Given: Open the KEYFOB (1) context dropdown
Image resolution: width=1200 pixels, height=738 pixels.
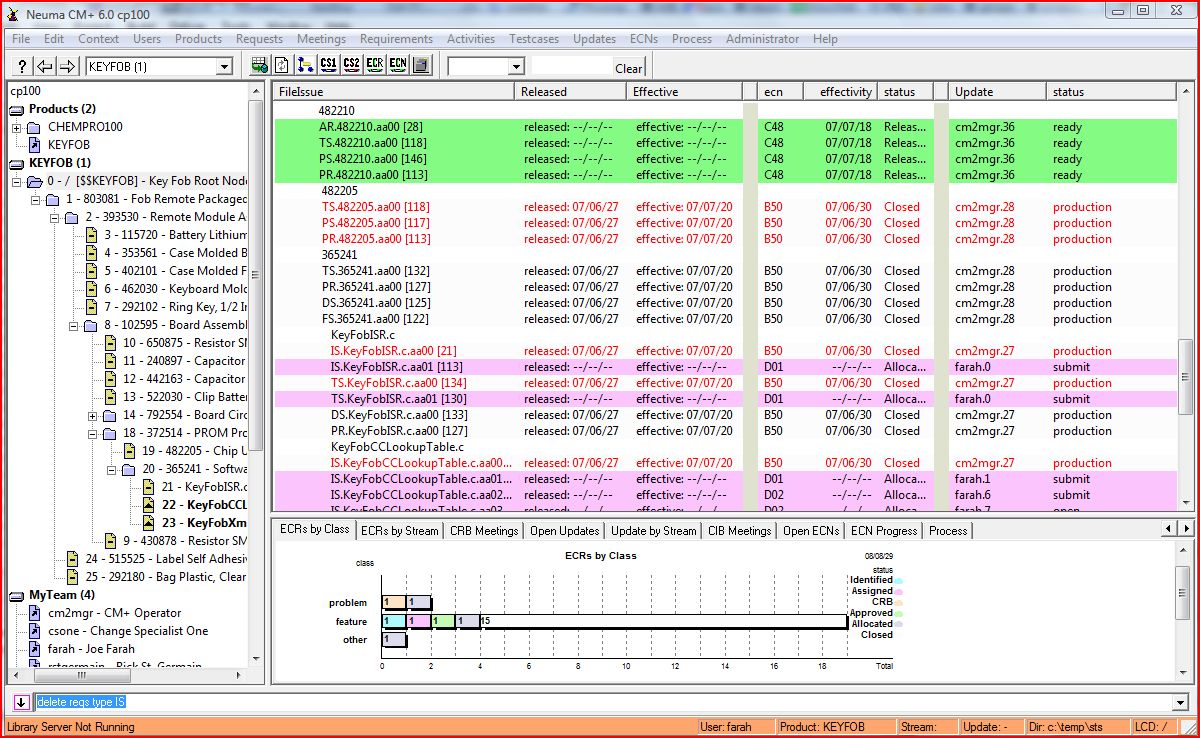Looking at the screenshot, I should (225, 67).
